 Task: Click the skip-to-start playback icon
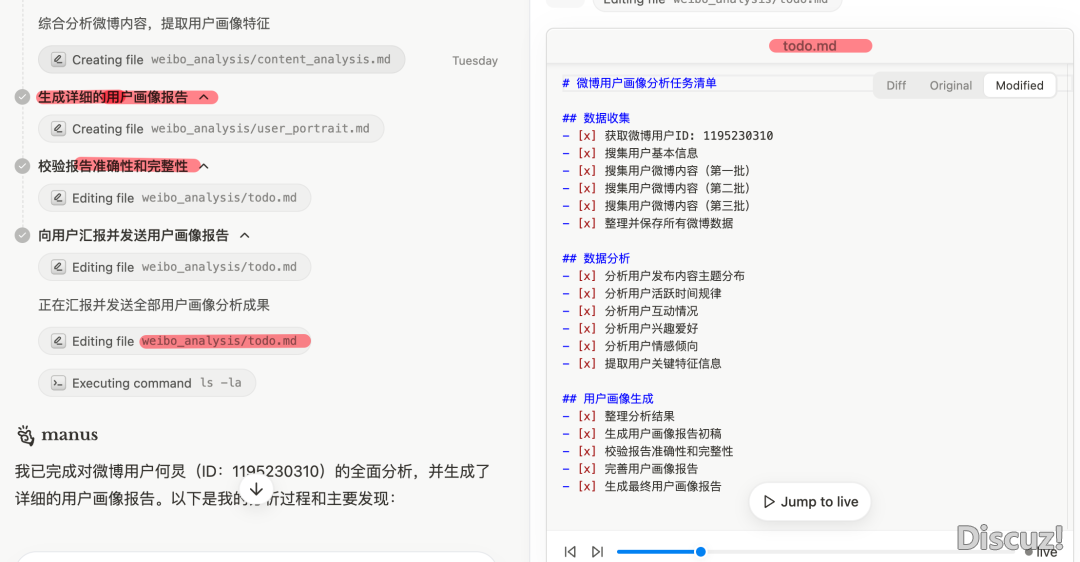pos(570,552)
